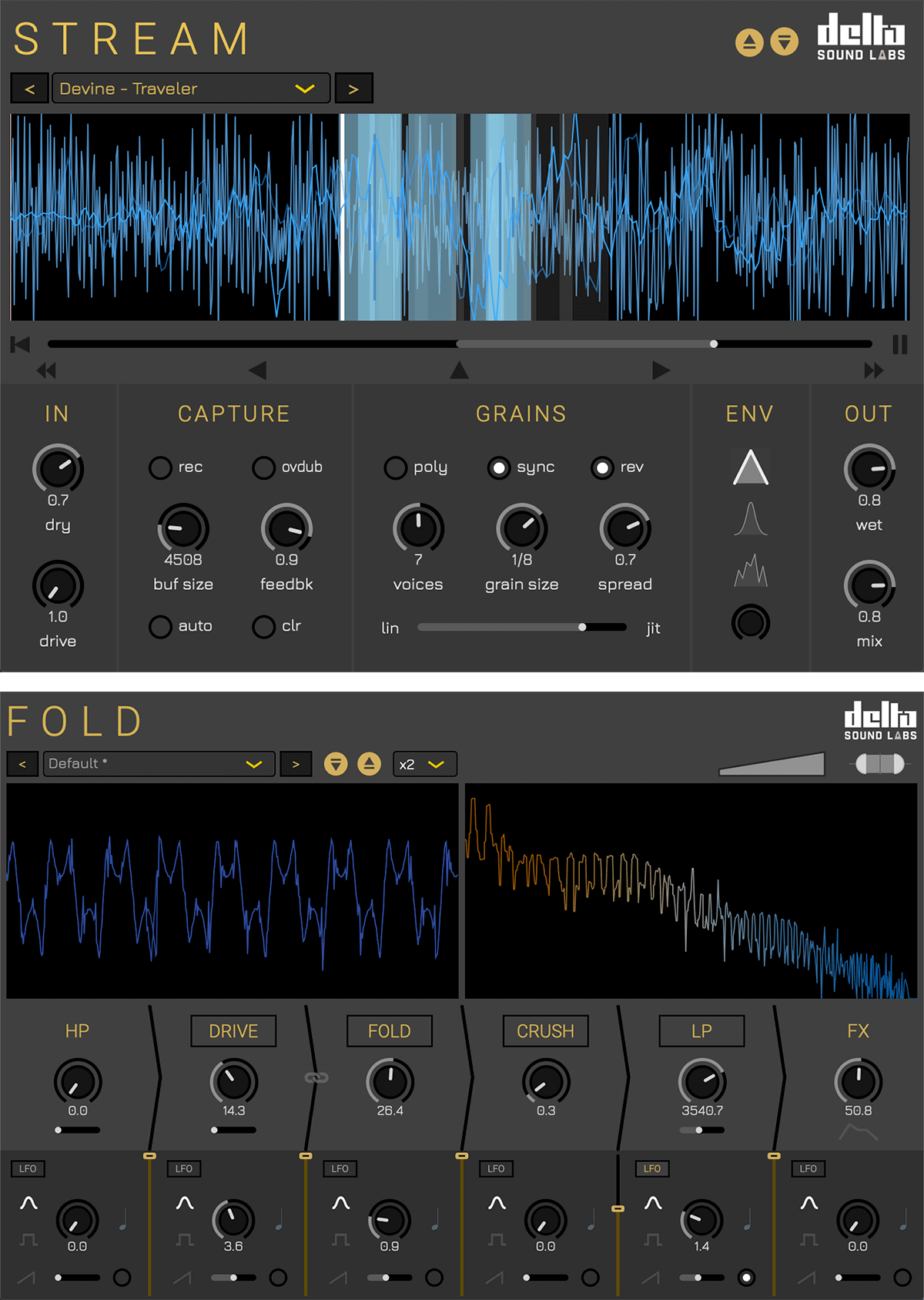Toggle the CRUSH stage button
The image size is (924, 1300).
(x=545, y=1031)
